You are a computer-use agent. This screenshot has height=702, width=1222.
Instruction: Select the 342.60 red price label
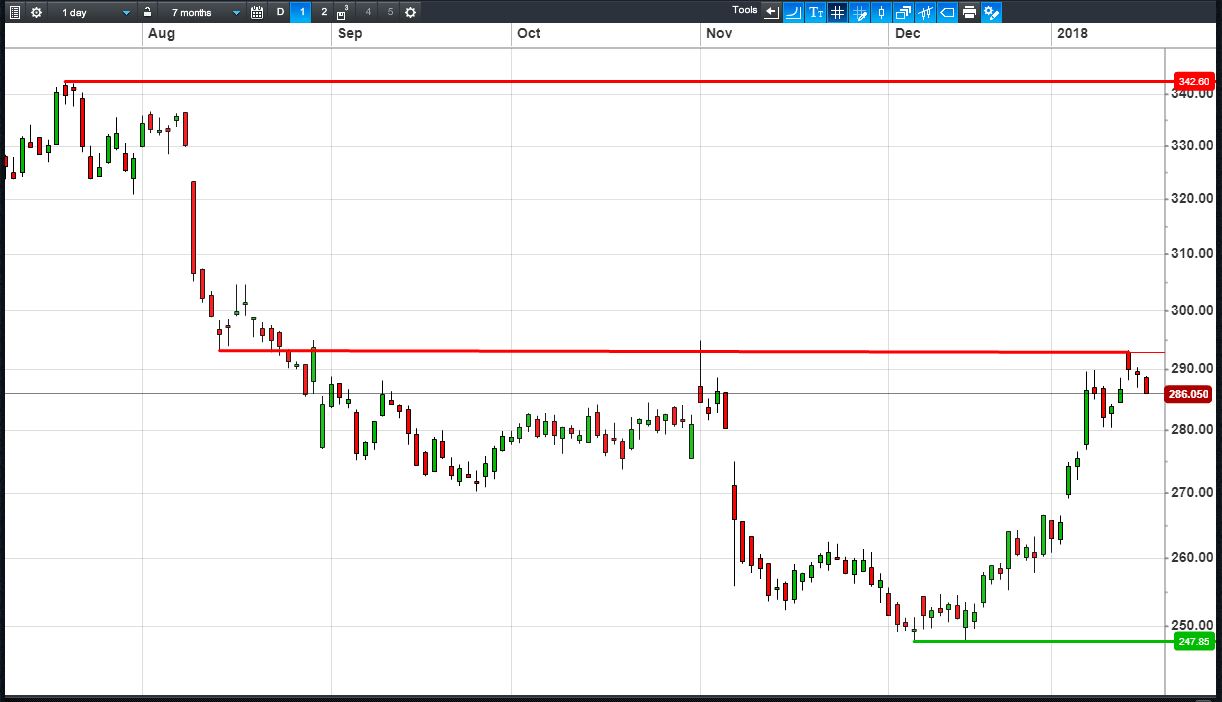(x=1193, y=81)
